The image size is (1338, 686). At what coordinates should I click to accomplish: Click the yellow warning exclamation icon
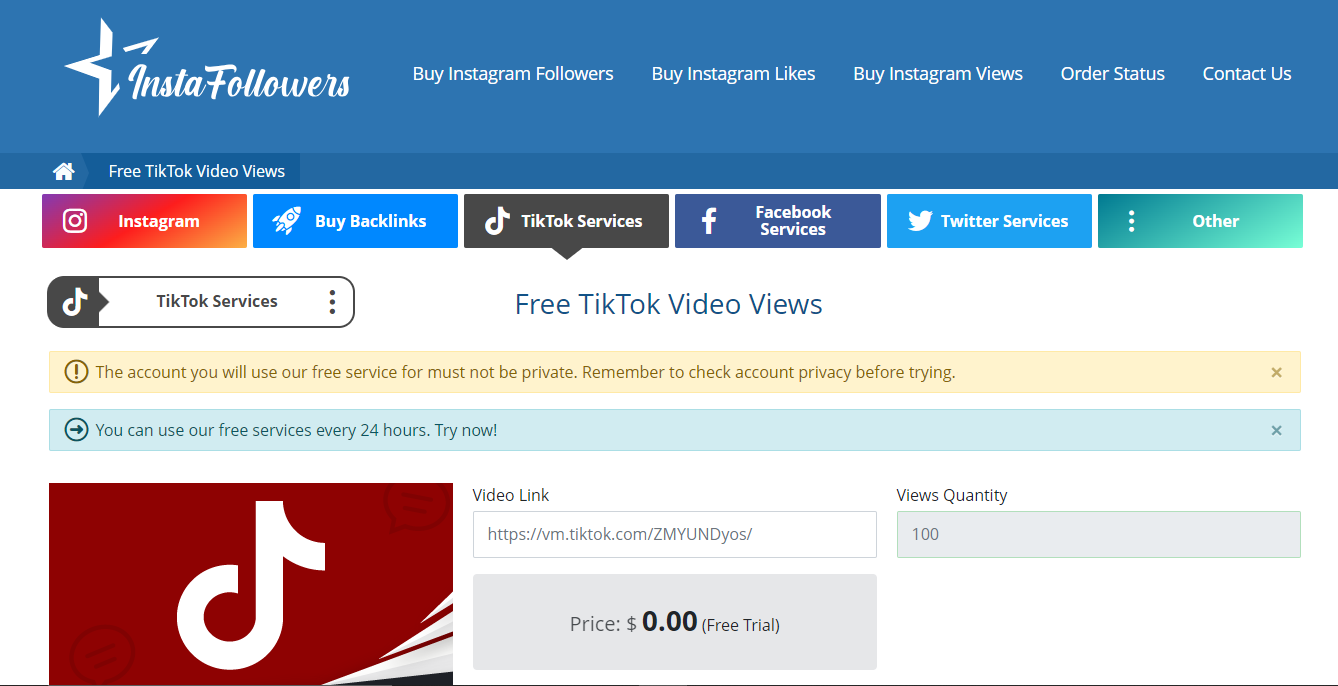(x=76, y=372)
